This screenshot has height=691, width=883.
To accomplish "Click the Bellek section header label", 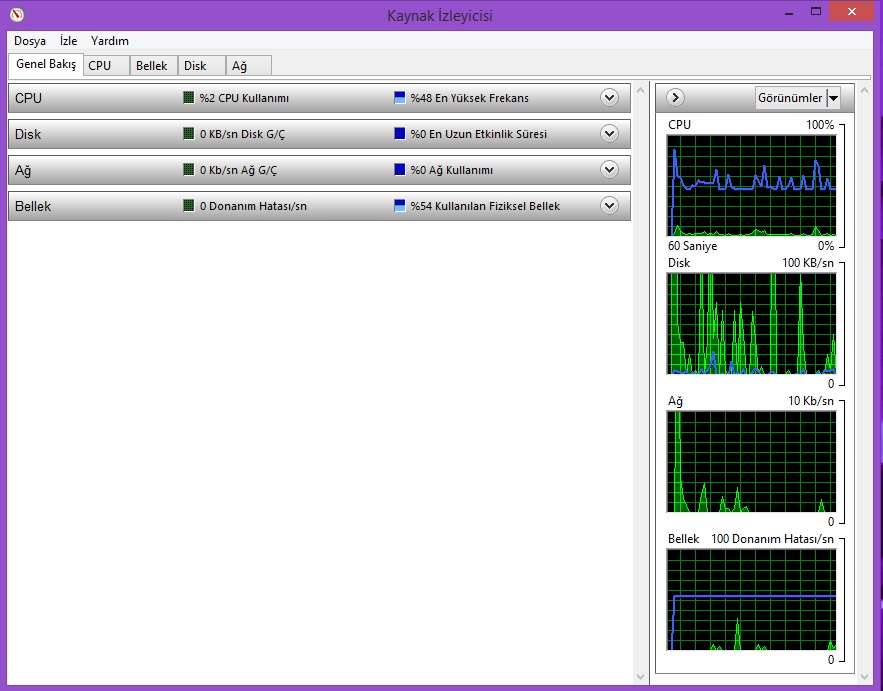I will (x=33, y=206).
